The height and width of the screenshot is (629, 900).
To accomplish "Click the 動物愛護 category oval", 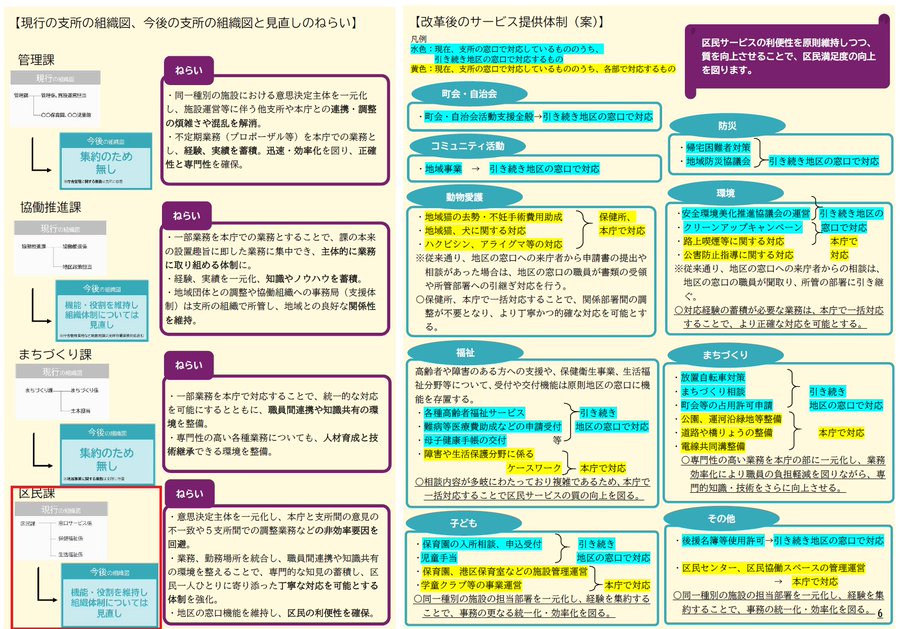I will (x=464, y=197).
